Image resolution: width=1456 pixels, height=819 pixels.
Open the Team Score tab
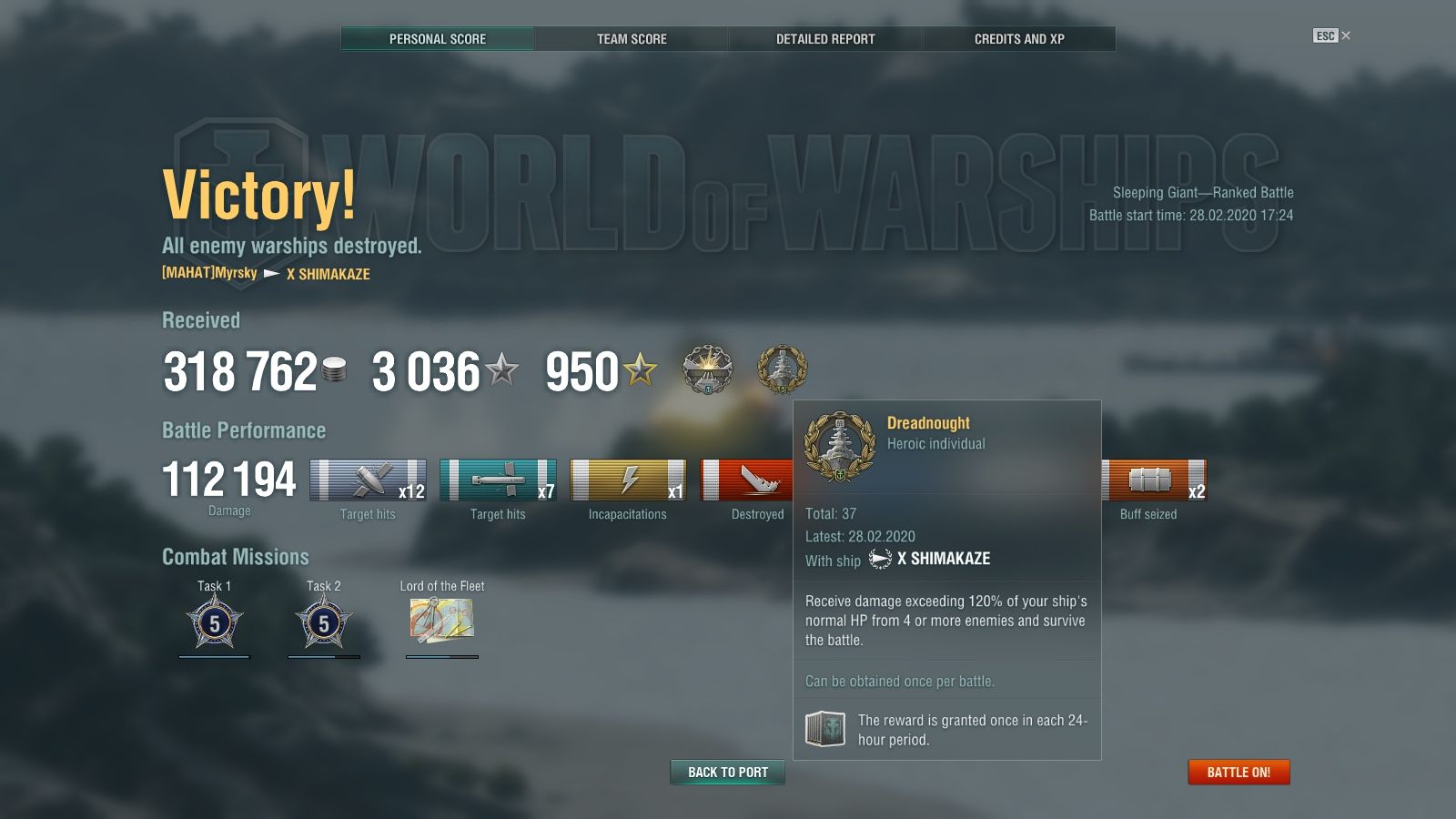632,39
